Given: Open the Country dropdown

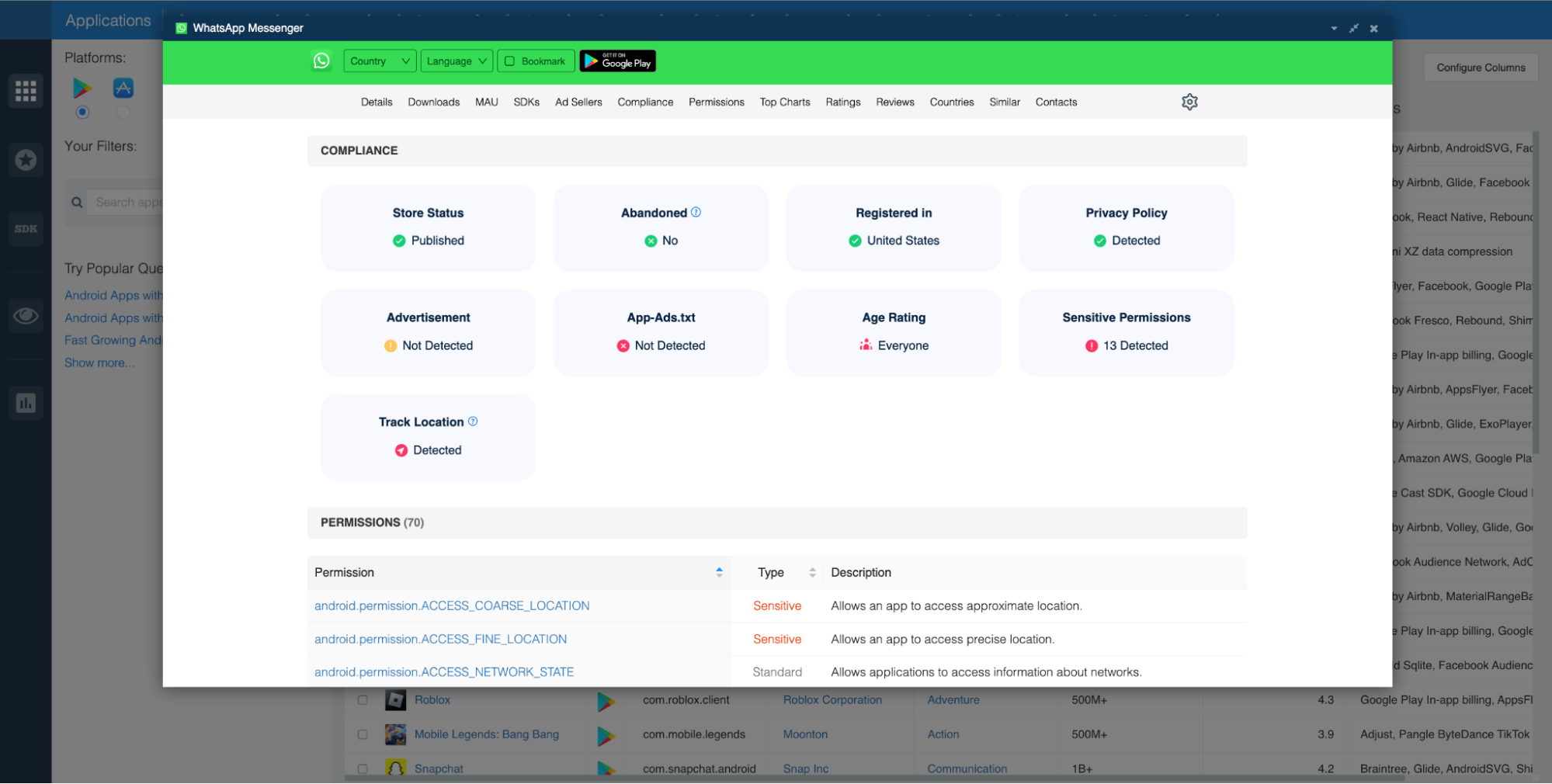Looking at the screenshot, I should (380, 61).
